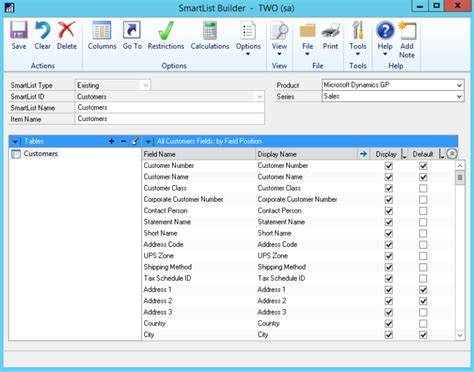Uncheck Default for Address 1
Viewport: 474px width, 372px height.
click(x=423, y=290)
